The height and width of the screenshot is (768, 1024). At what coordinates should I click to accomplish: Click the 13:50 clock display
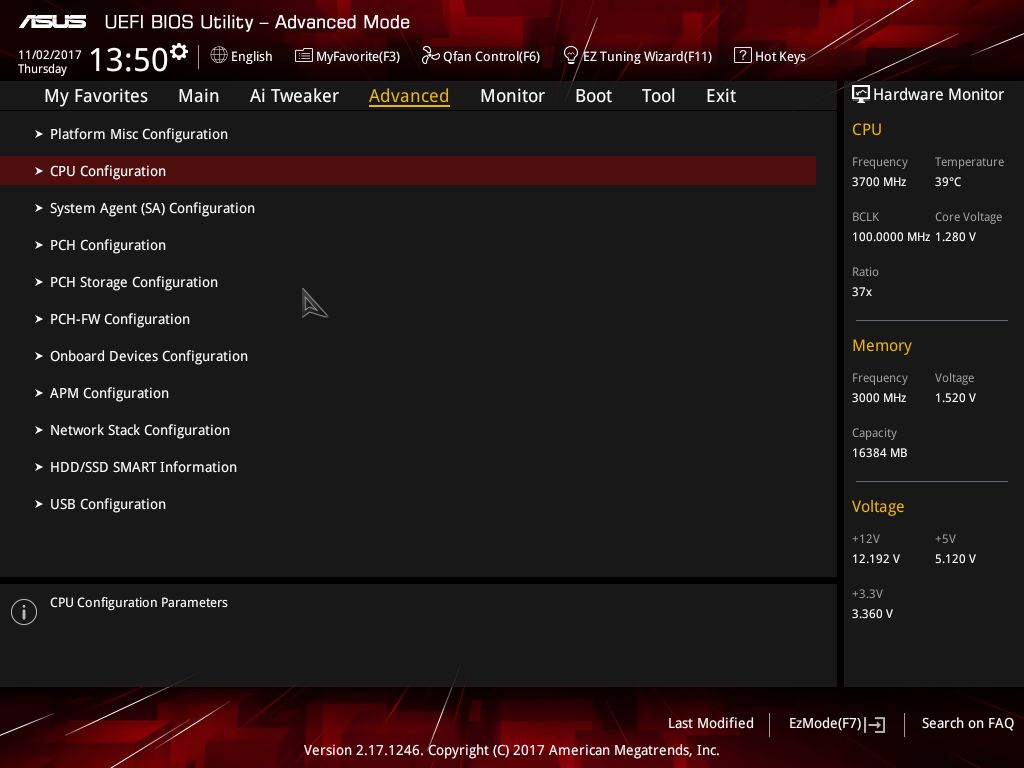point(129,59)
